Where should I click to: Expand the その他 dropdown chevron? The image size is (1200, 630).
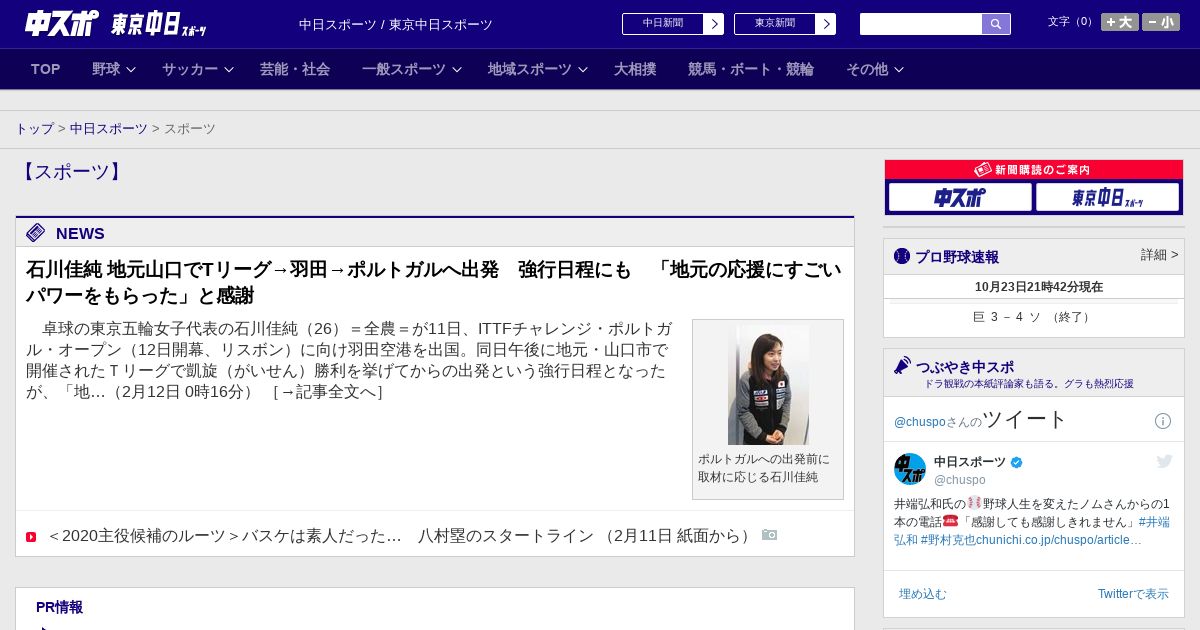pos(899,70)
